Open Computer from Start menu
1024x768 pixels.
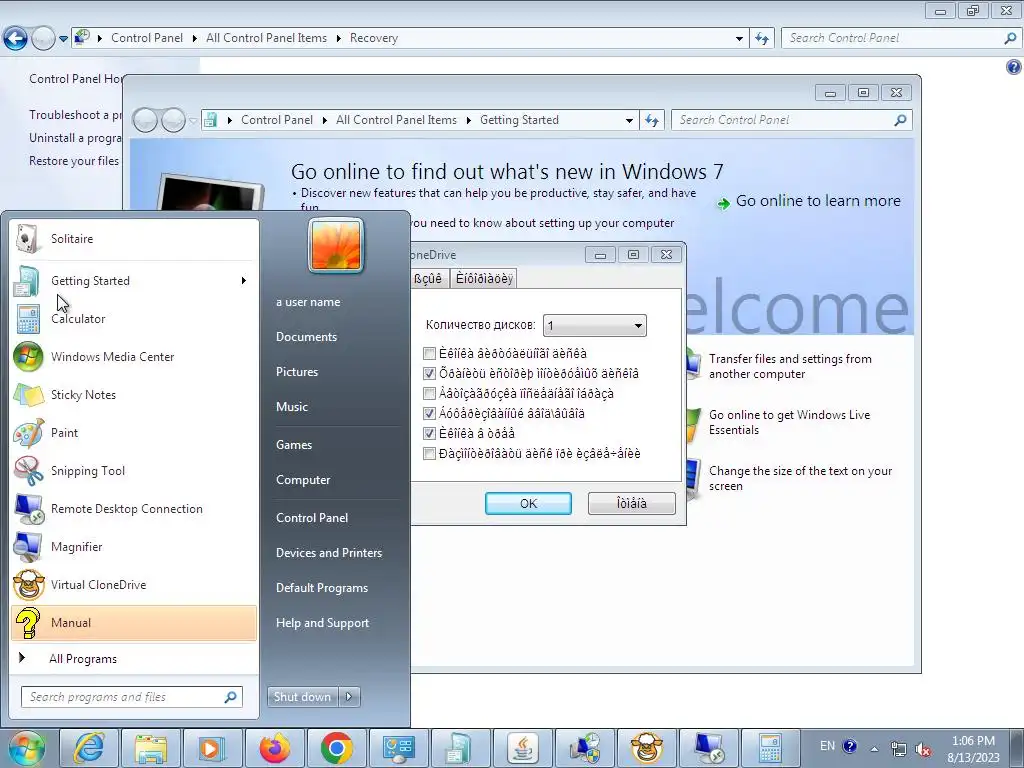point(303,480)
